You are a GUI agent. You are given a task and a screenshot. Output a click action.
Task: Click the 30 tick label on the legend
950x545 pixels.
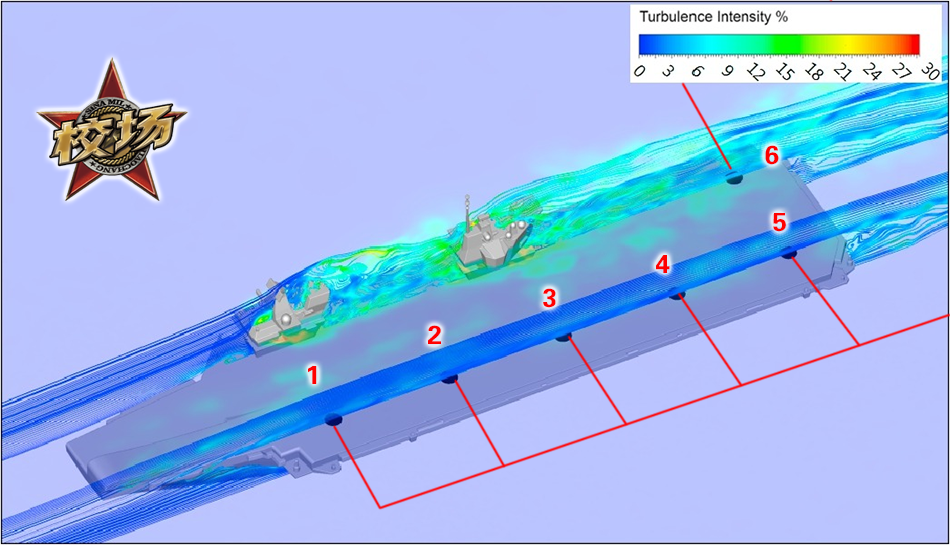(929, 70)
